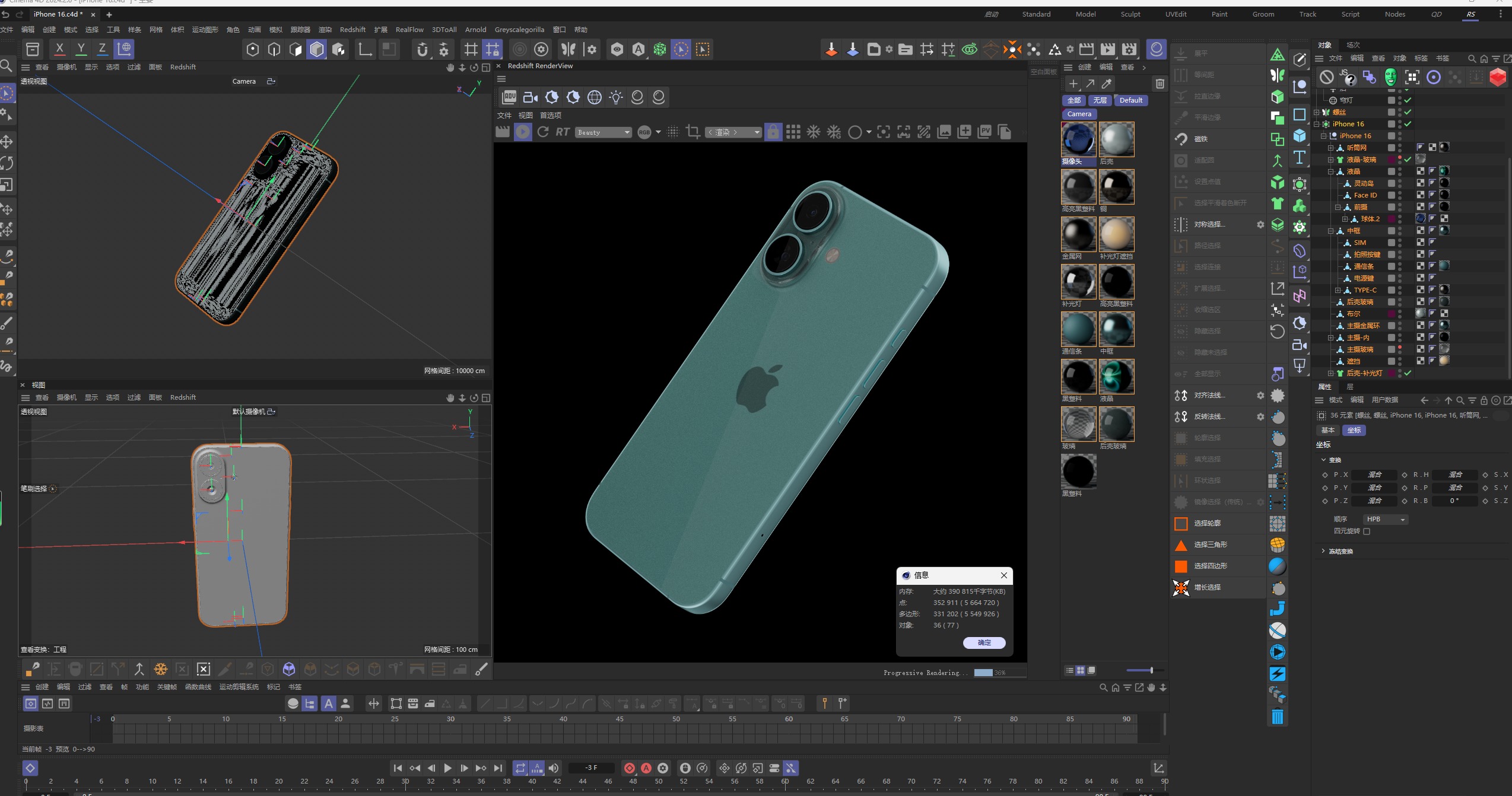Choose the 增长选择 tool
Viewport: 1512px width, 796px height.
point(1218,587)
